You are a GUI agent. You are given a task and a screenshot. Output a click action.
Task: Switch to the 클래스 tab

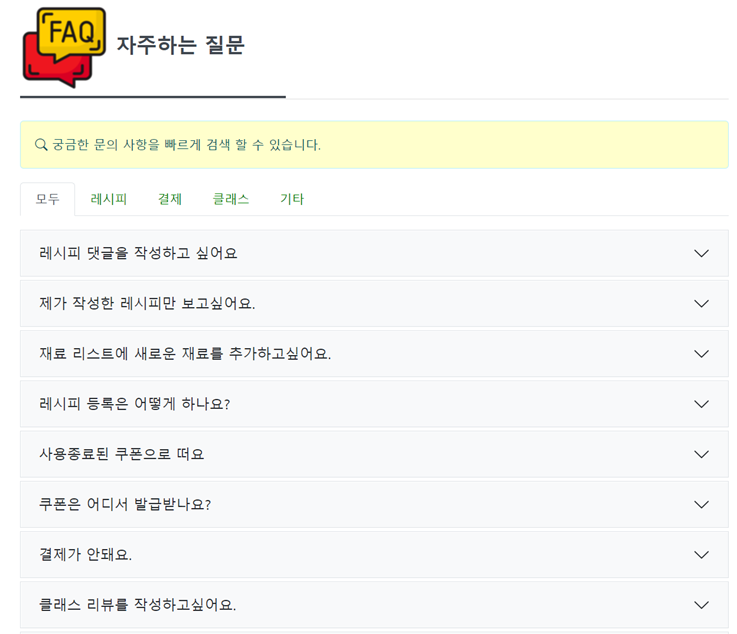coord(231,199)
